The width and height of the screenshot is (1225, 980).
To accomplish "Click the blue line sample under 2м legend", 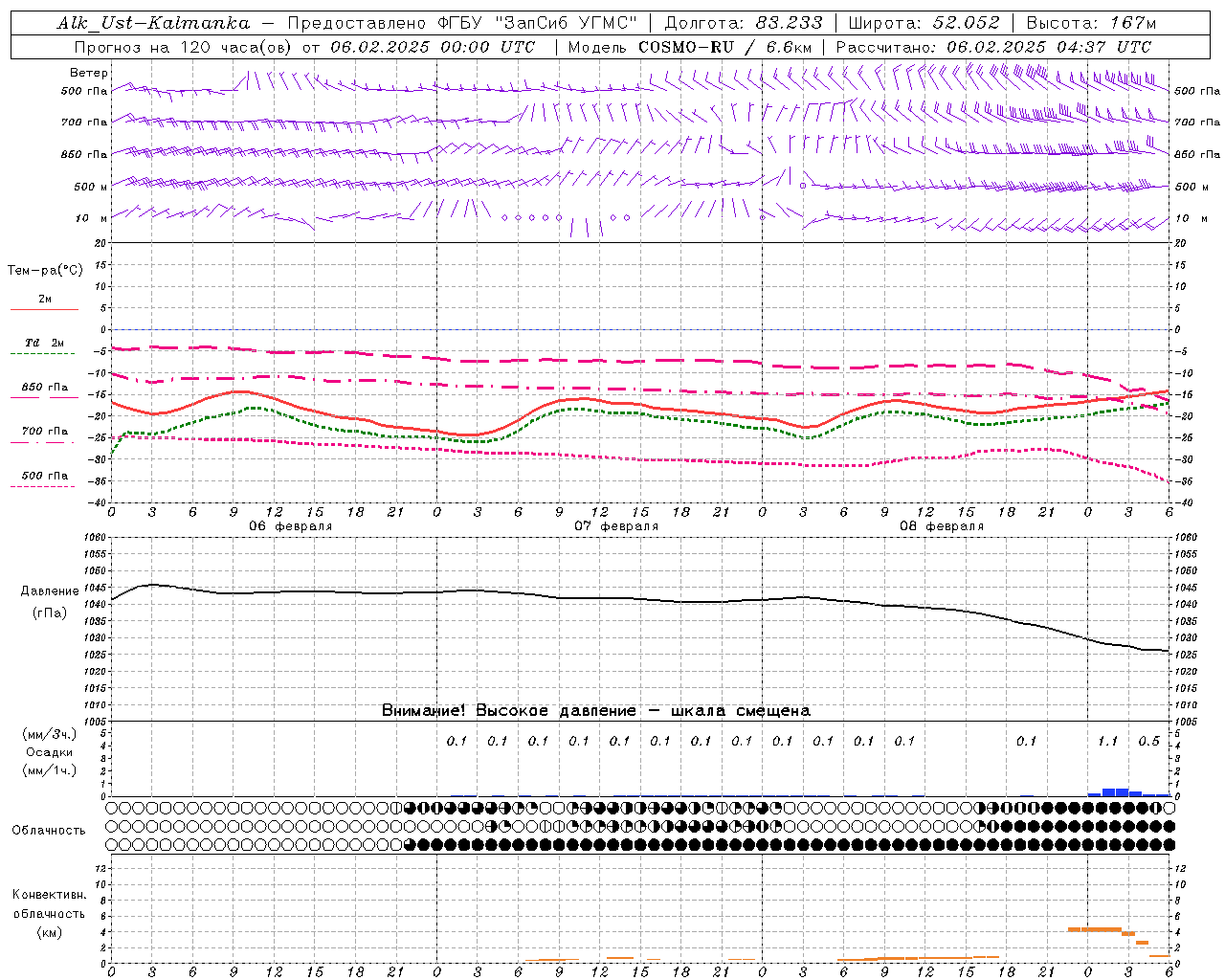I will [44, 309].
